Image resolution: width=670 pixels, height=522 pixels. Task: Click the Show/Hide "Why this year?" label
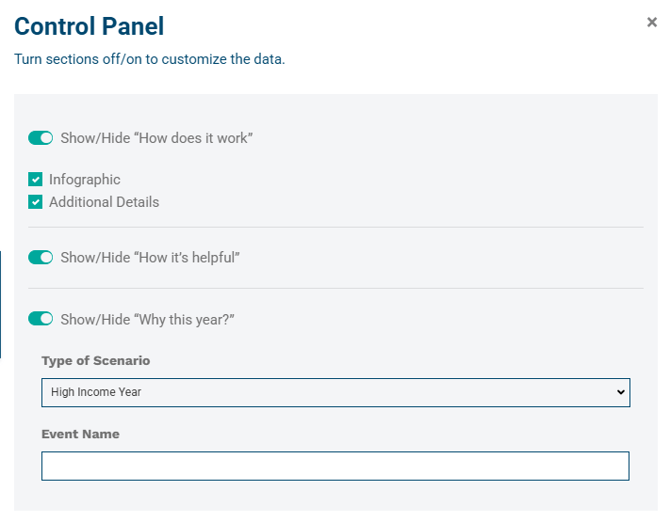click(147, 319)
